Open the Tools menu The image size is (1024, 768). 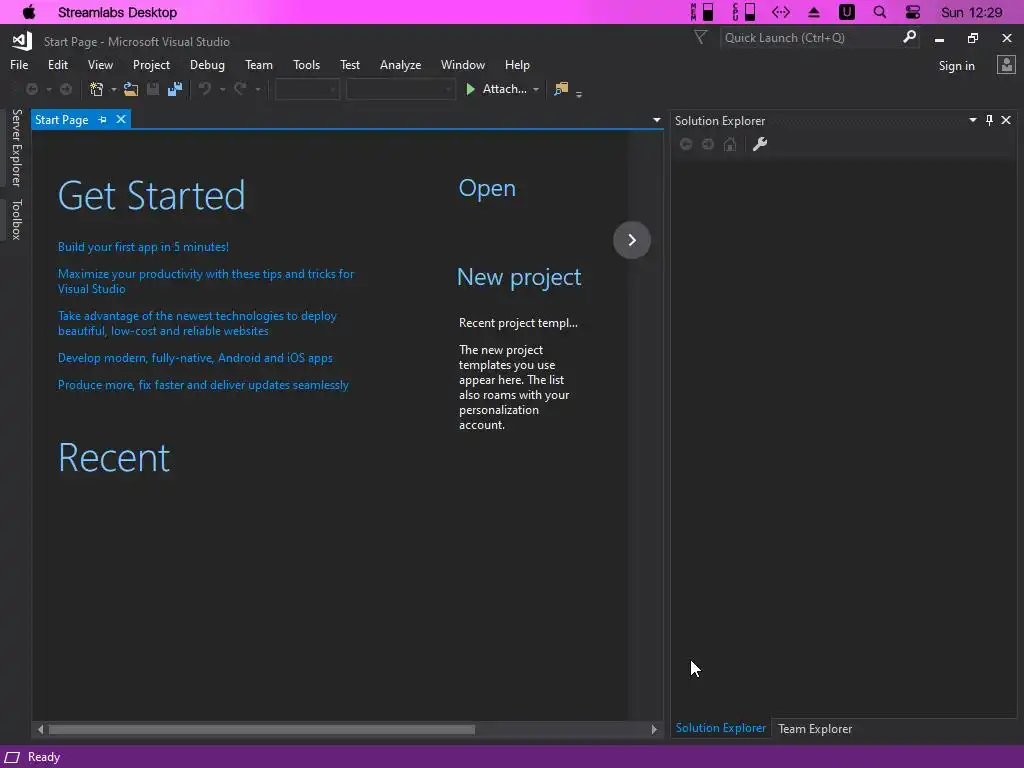tap(306, 65)
